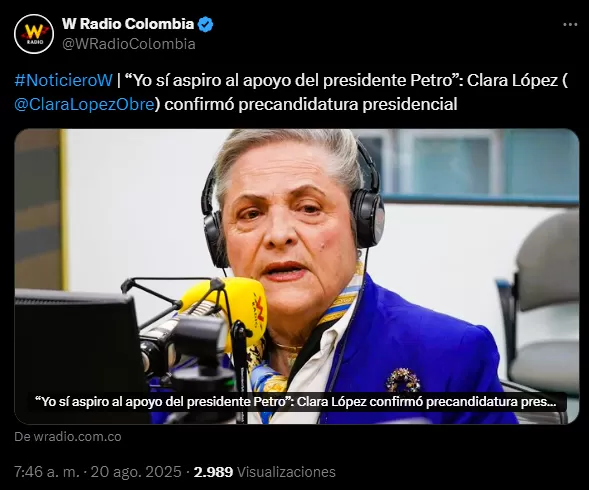The image size is (589, 490).
Task: Click the blue verified badge
Action: pyautogui.click(x=205, y=24)
